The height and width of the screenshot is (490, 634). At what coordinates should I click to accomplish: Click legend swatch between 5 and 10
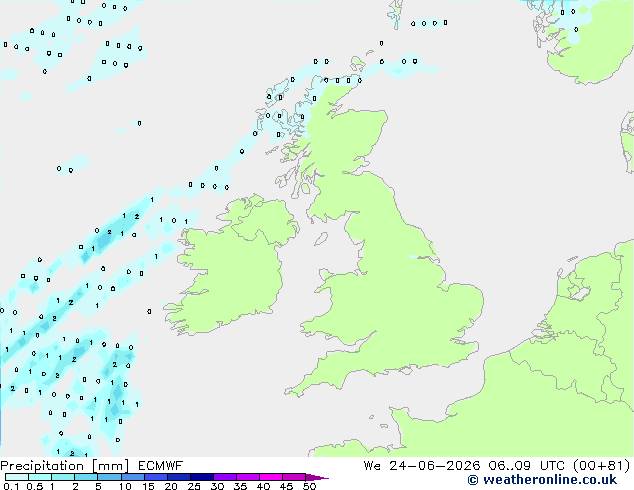109,477
